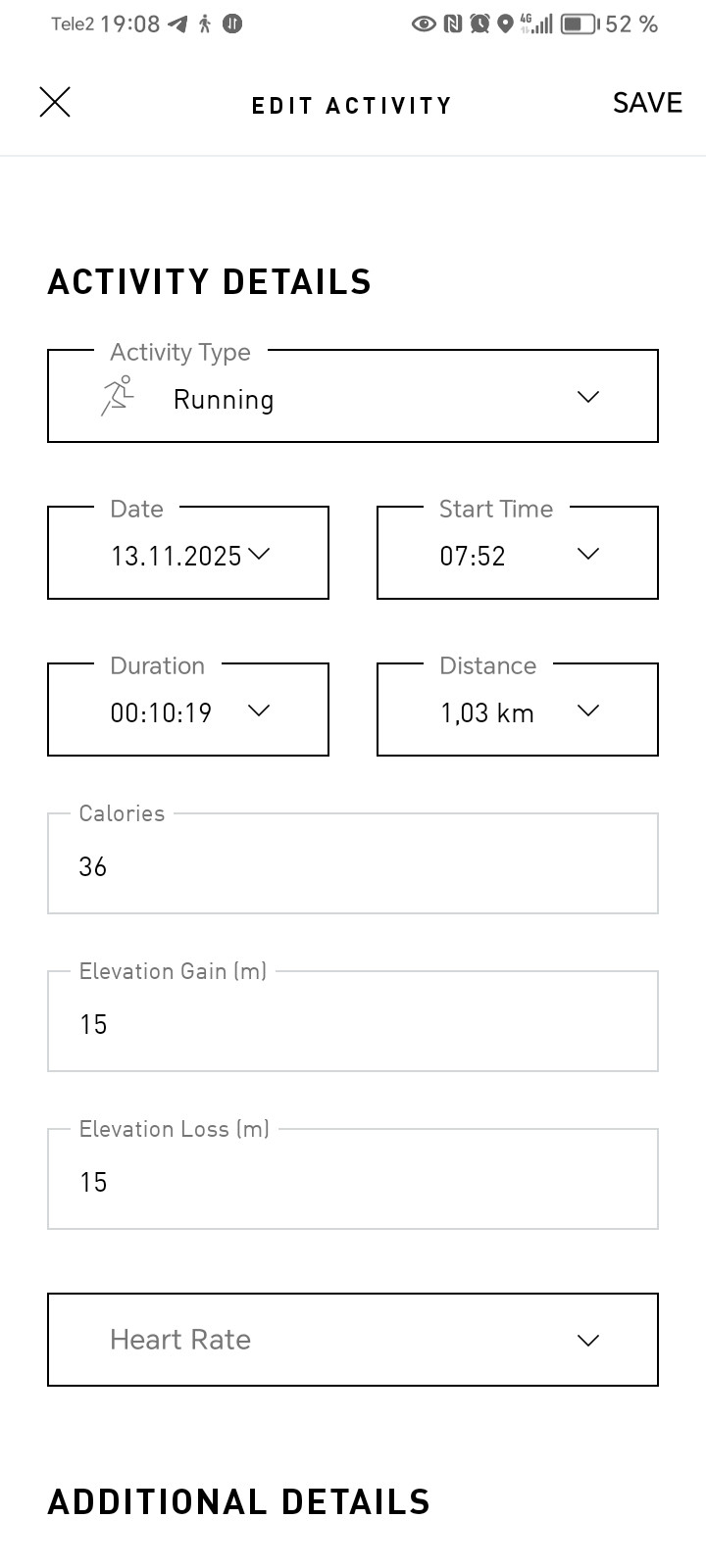Expand the Duration dropdown chevron
The width and height of the screenshot is (706, 1568).
[x=259, y=710]
